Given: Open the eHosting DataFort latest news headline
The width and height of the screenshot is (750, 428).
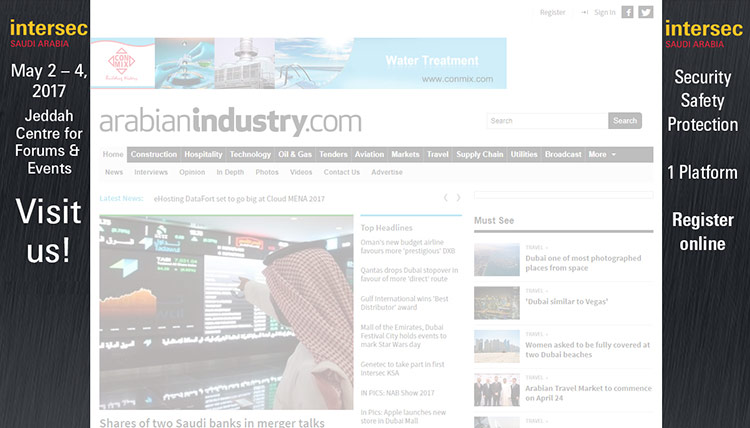Looking at the screenshot, I should pyautogui.click(x=239, y=198).
